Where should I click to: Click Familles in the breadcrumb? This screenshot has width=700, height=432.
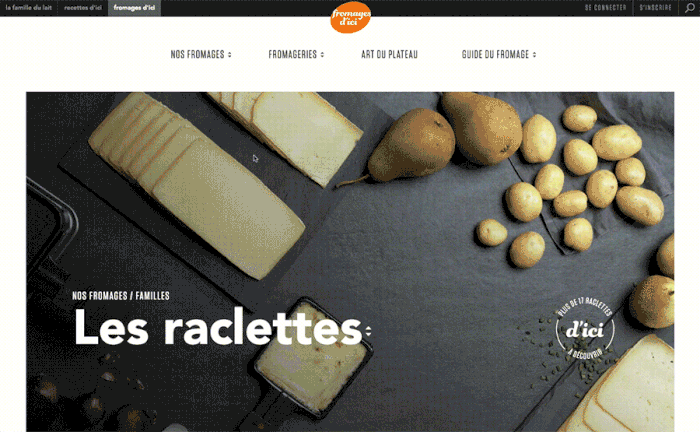[x=152, y=296]
